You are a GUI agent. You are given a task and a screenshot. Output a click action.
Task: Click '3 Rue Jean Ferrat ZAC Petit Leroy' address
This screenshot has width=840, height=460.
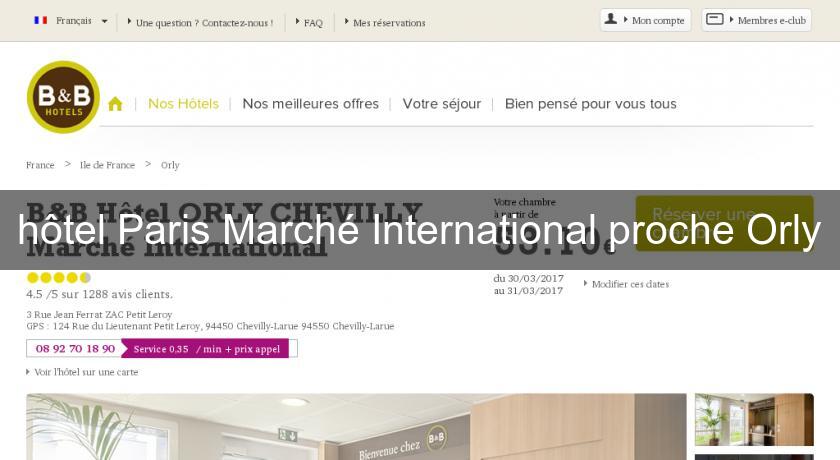pyautogui.click(x=99, y=314)
